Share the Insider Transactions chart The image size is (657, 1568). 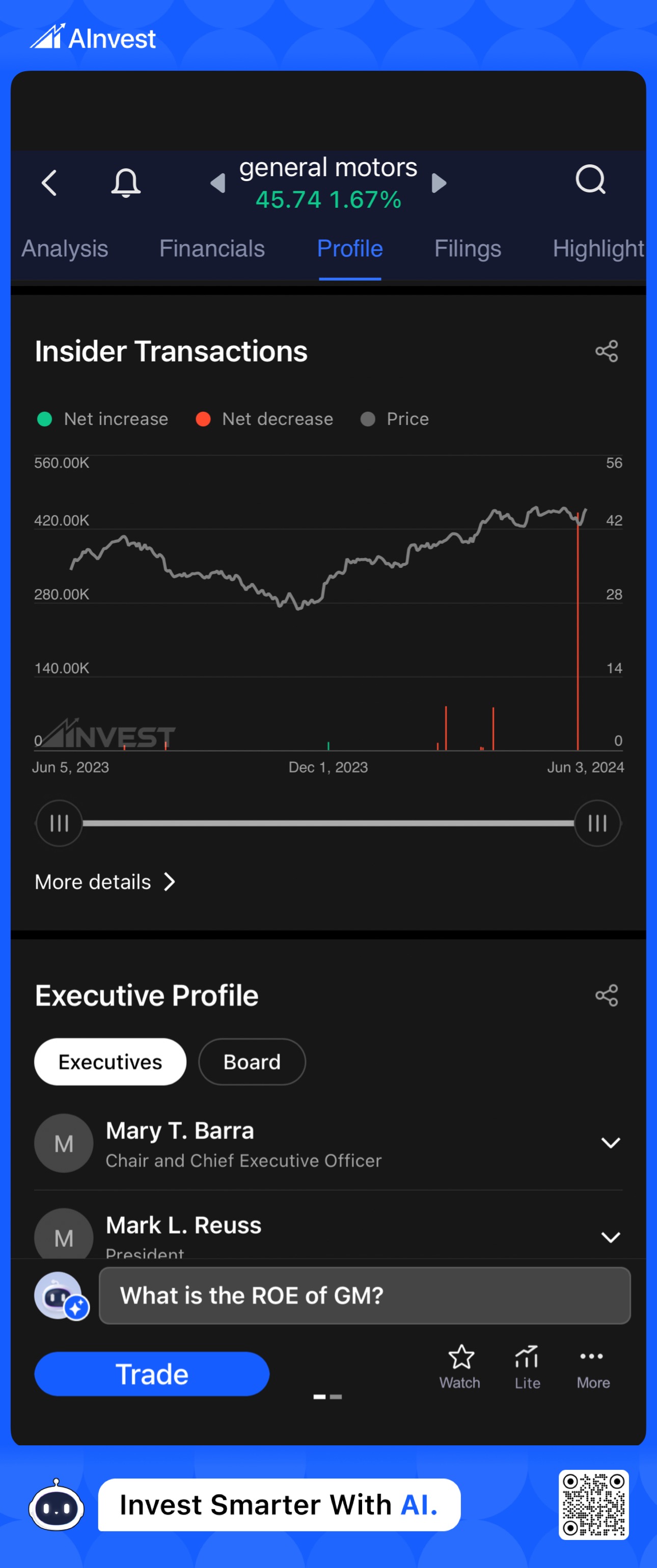pyautogui.click(x=607, y=351)
